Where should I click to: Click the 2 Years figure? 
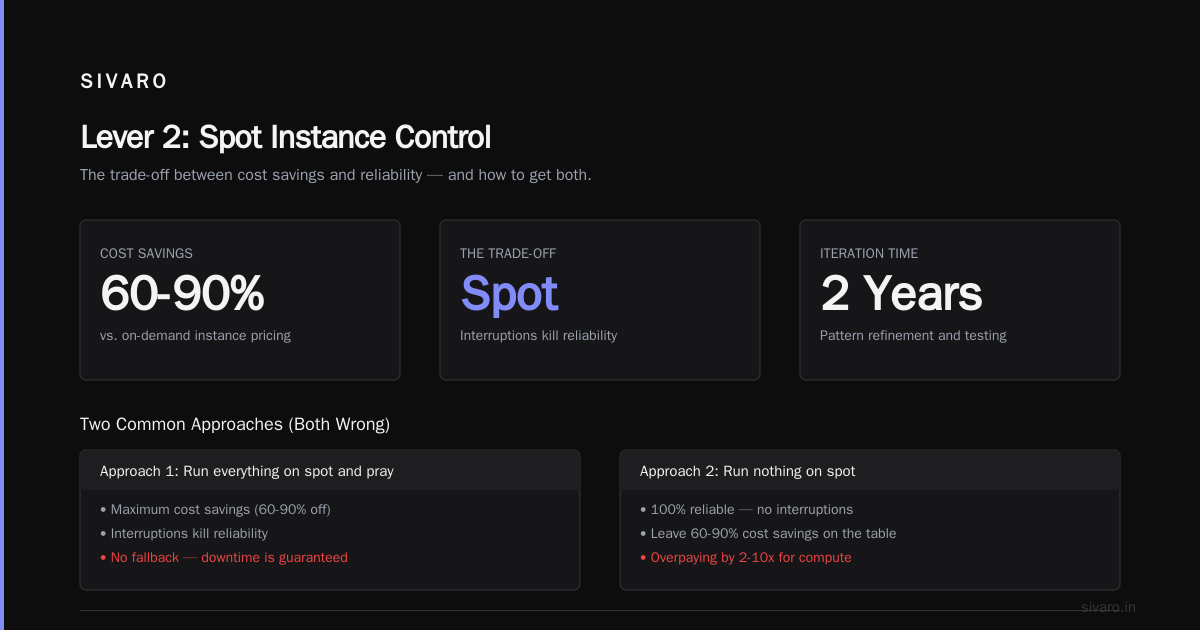(901, 293)
